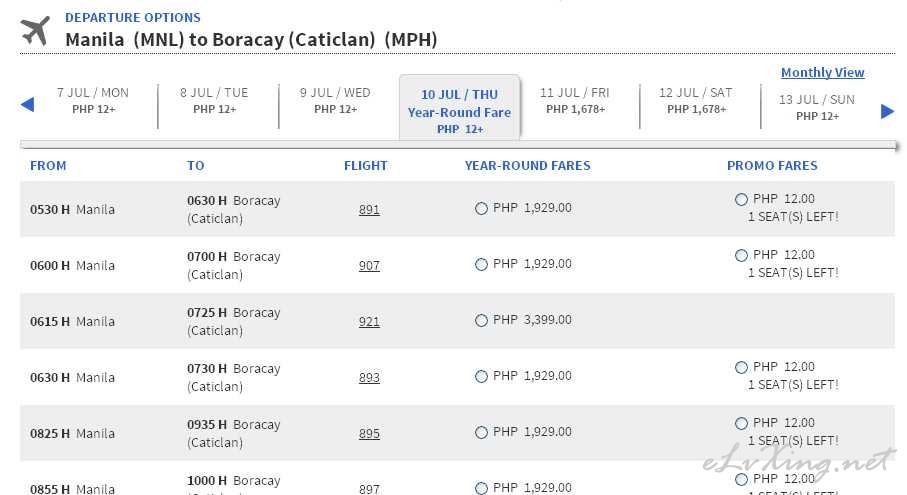Switch to 7 JUL / MON date tab
The height and width of the screenshot is (495, 907).
(x=93, y=101)
